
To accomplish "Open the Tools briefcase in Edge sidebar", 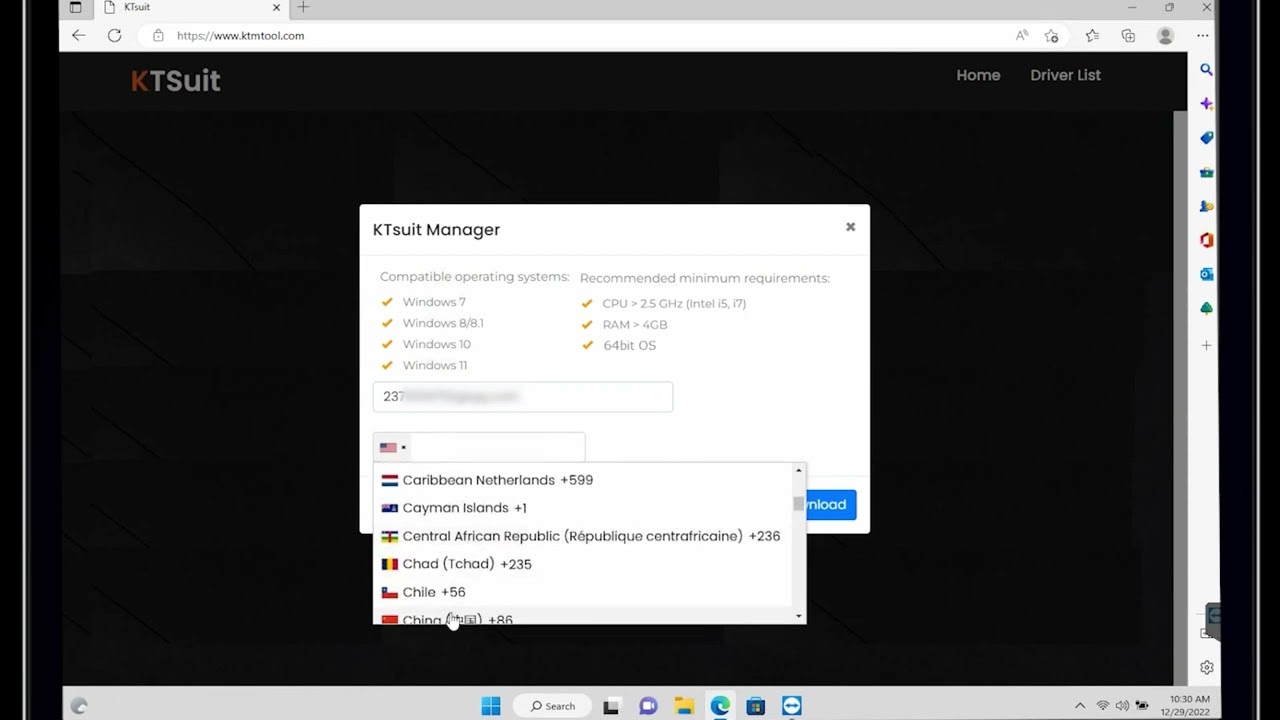I will 1206,172.
